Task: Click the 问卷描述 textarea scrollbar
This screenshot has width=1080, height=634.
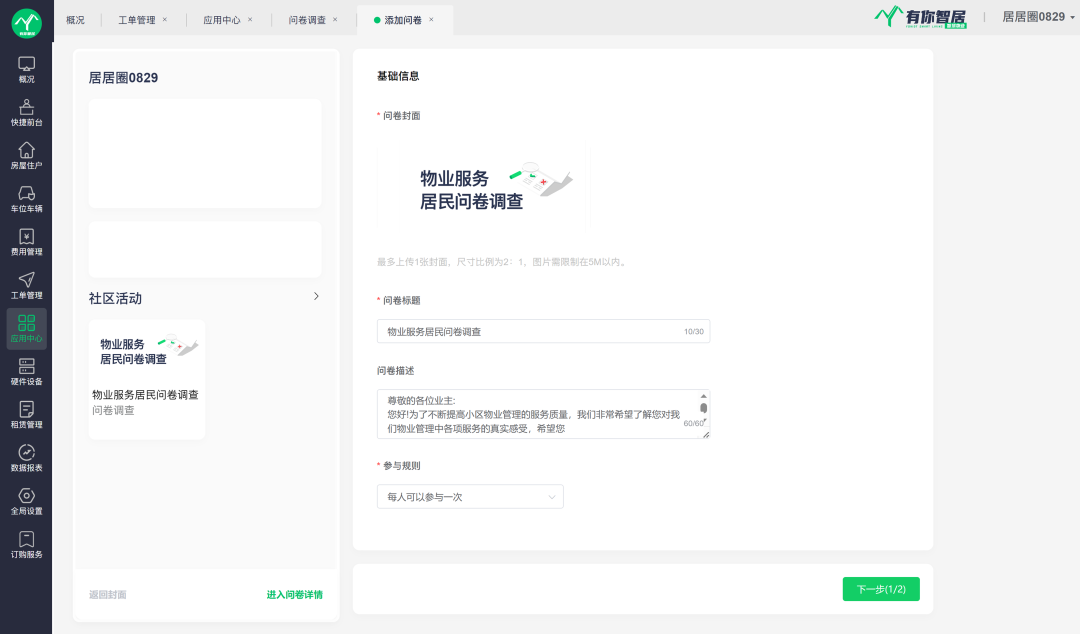Action: pos(704,409)
